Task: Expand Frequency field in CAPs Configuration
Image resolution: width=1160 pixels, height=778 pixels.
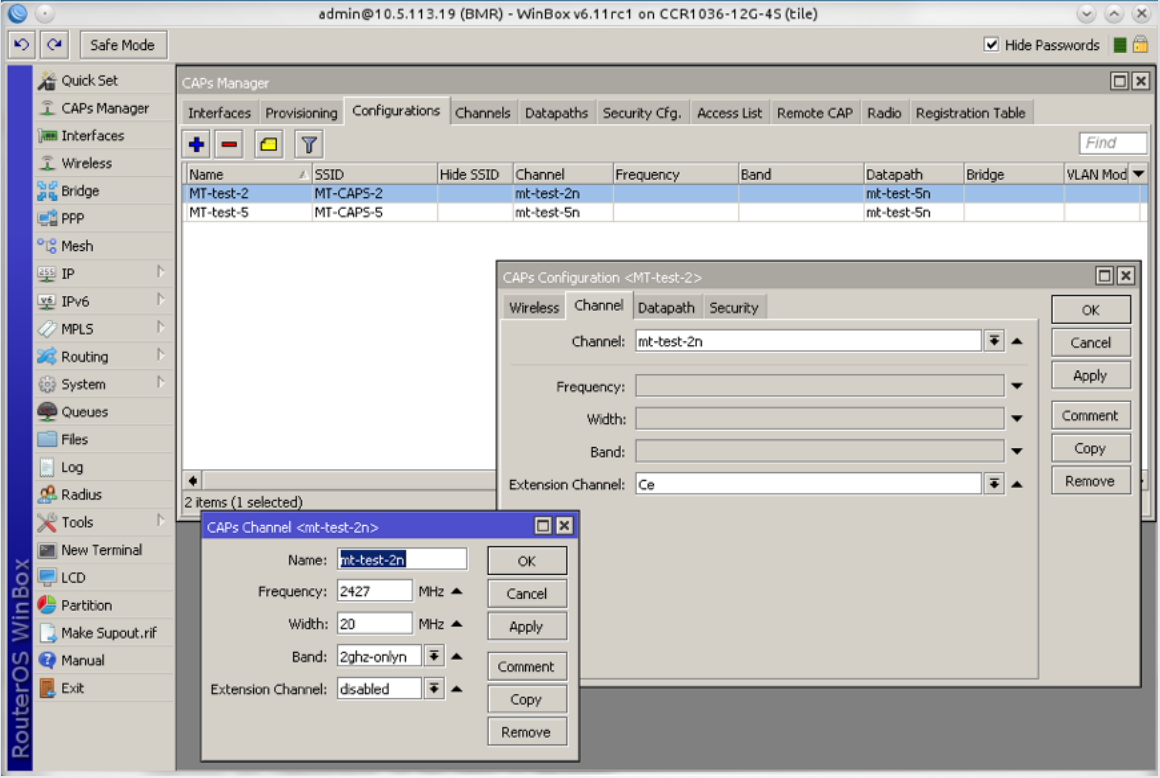Action: [x=1017, y=386]
